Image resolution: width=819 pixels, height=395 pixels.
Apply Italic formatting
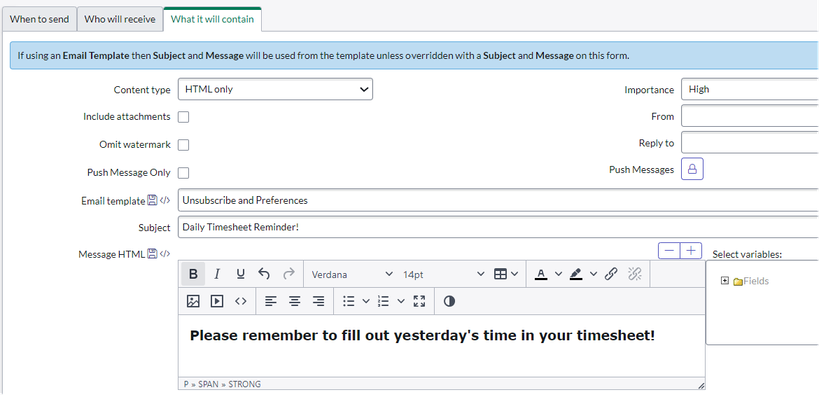click(217, 274)
